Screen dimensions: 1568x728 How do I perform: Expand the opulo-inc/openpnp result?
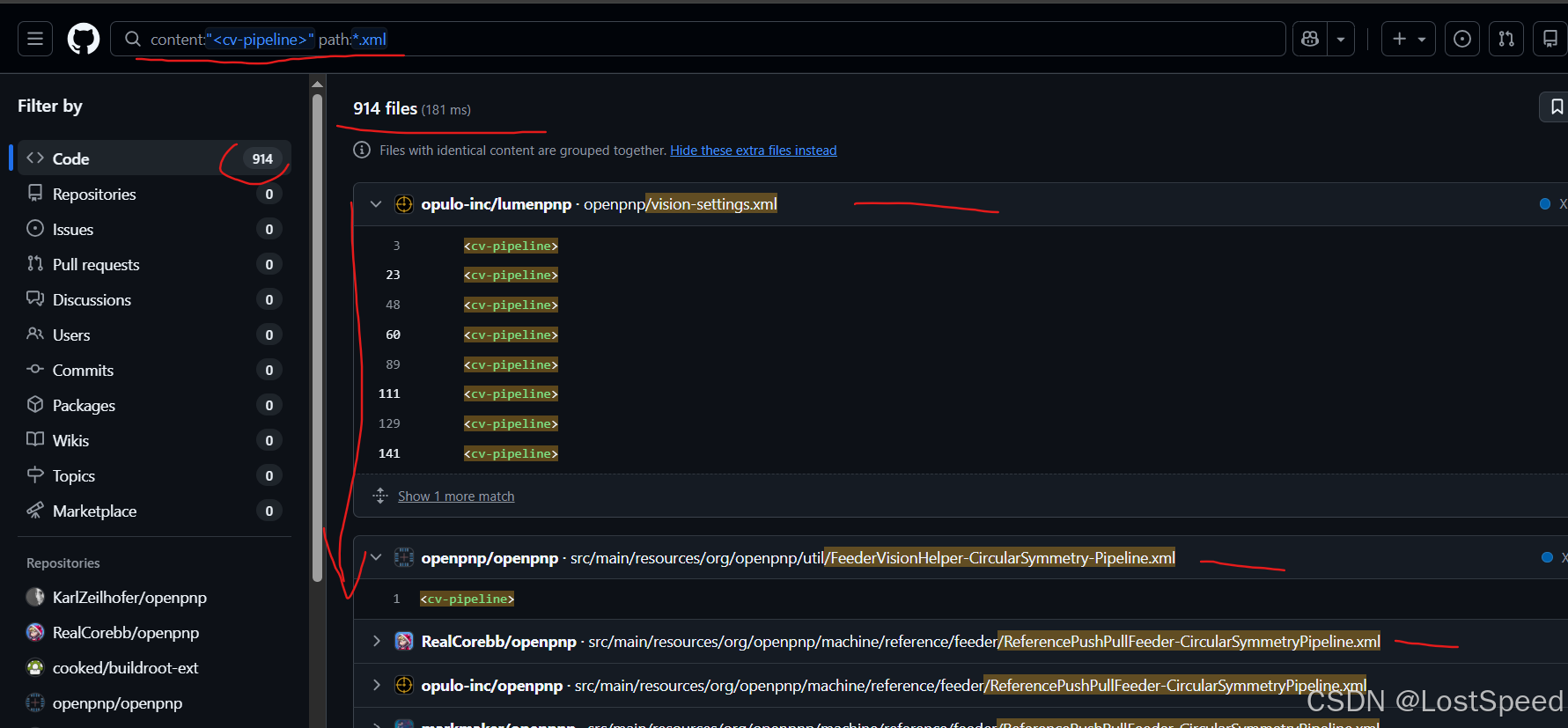376,685
